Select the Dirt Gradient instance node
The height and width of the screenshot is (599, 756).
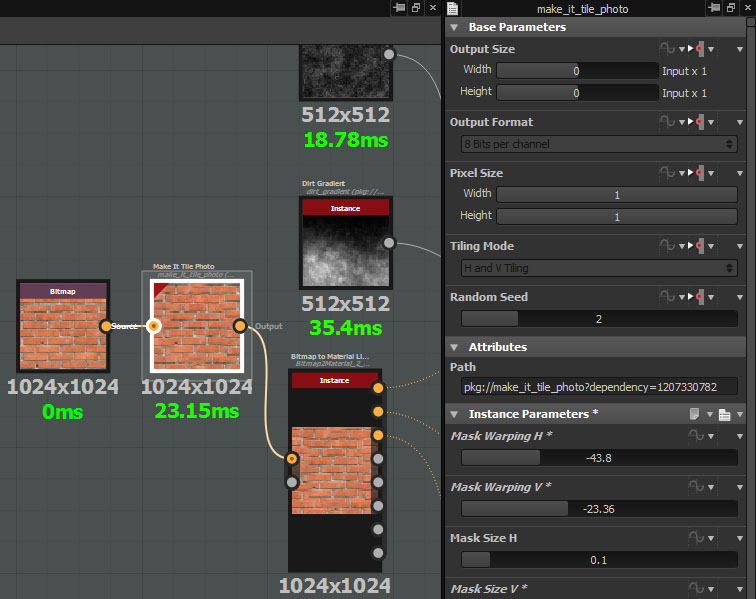point(346,243)
